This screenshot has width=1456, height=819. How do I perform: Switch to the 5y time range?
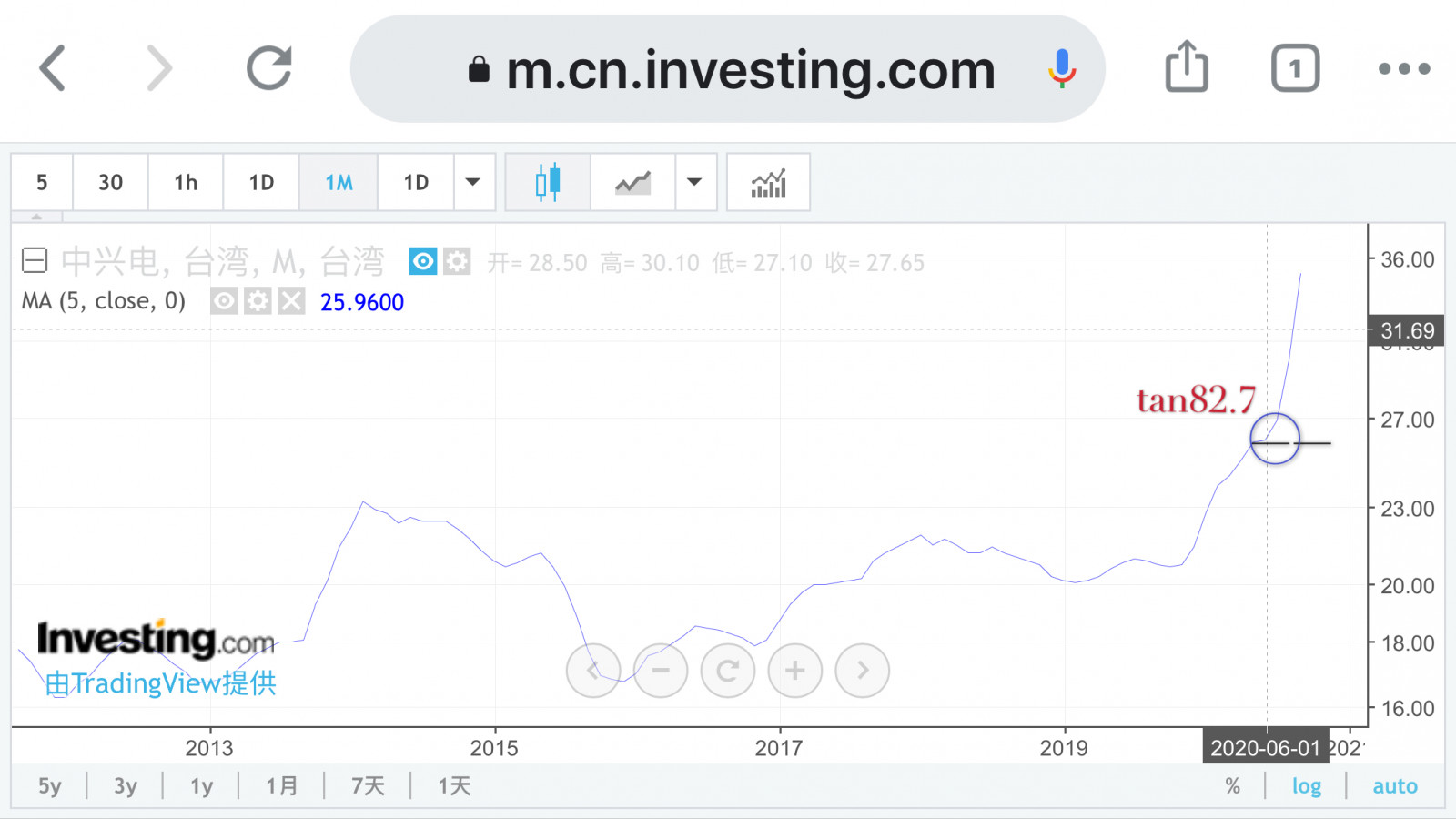[50, 786]
